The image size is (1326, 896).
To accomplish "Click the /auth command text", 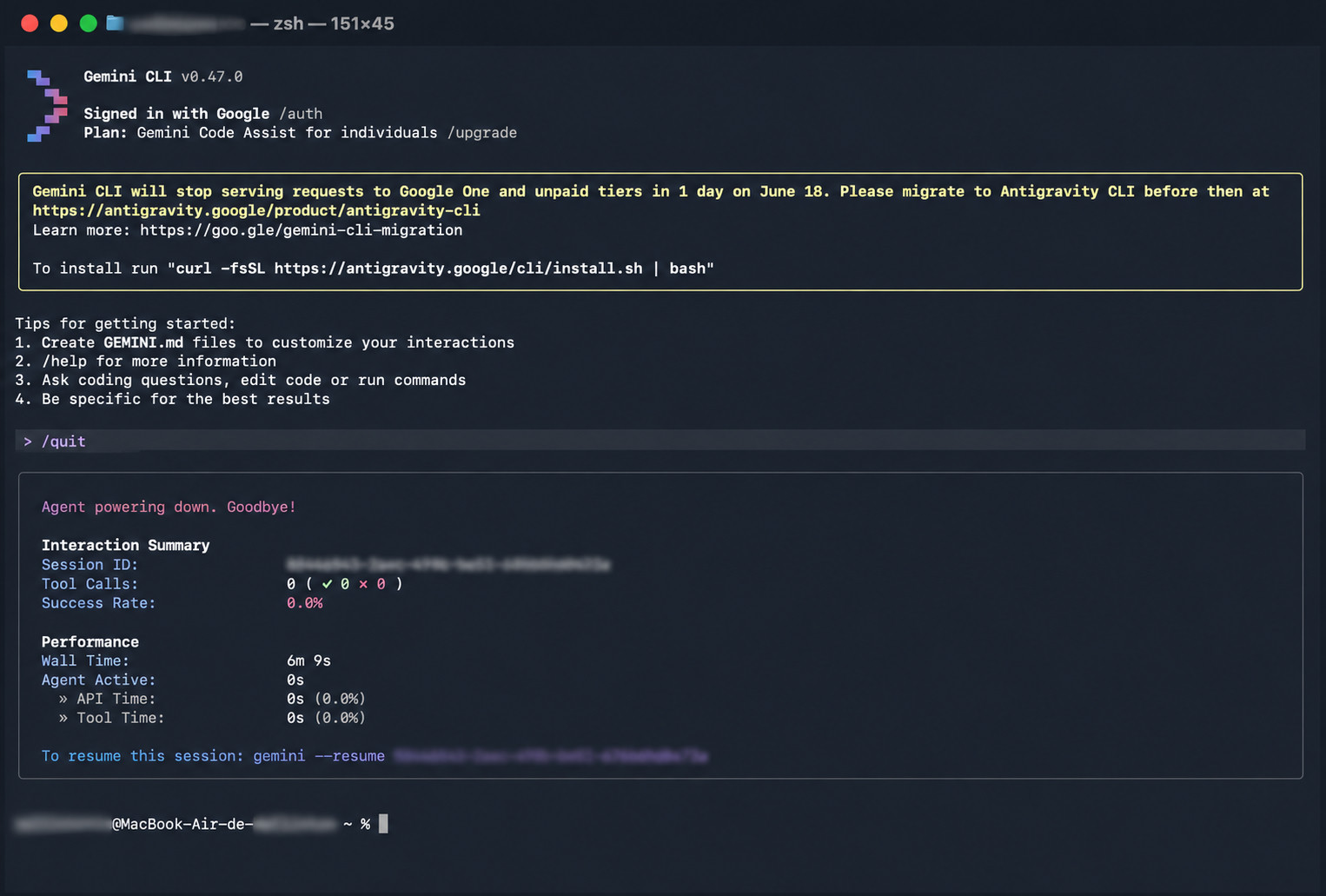I will [301, 114].
